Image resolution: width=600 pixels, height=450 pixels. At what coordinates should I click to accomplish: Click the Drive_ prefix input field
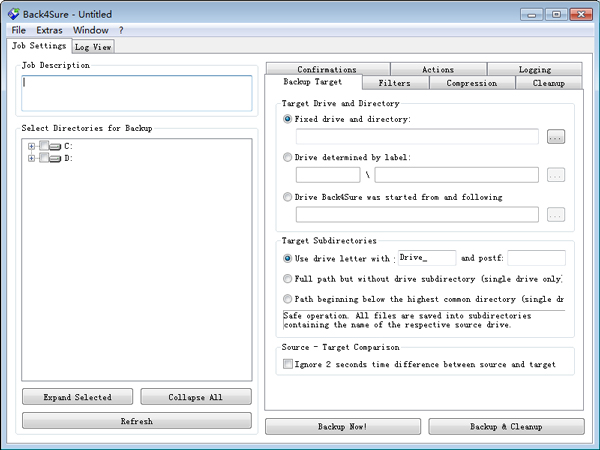coord(427,258)
